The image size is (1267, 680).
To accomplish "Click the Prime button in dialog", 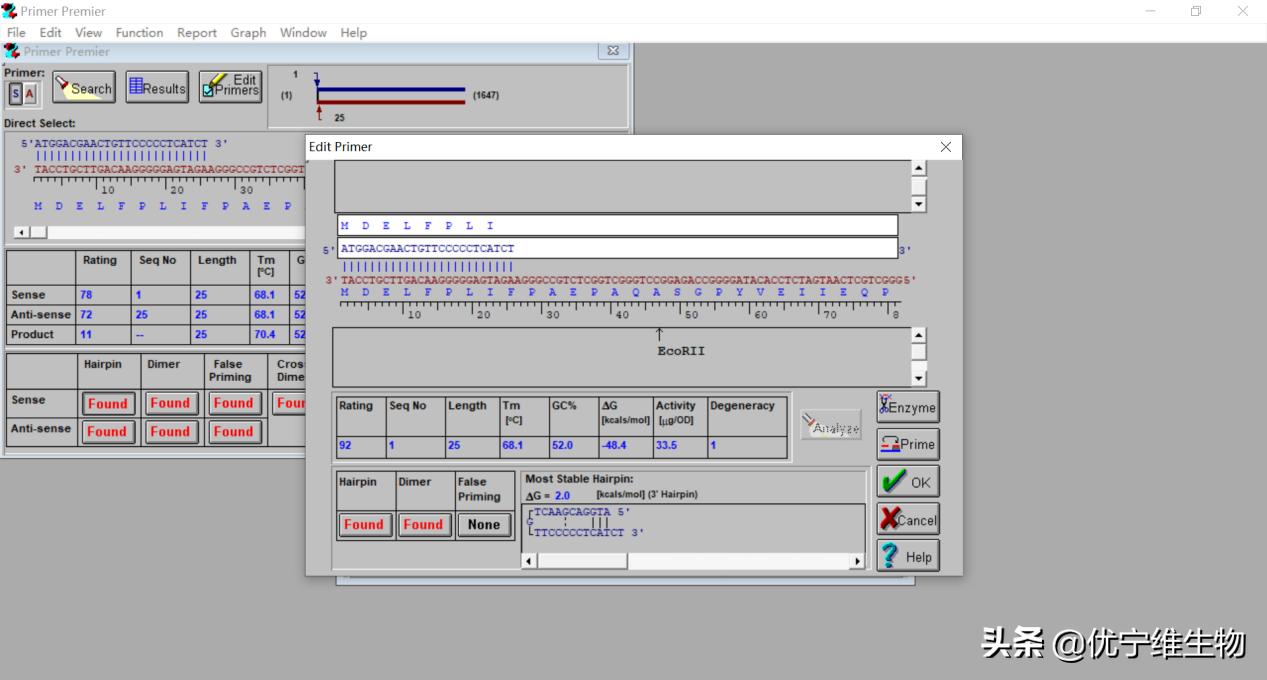I will click(x=907, y=444).
